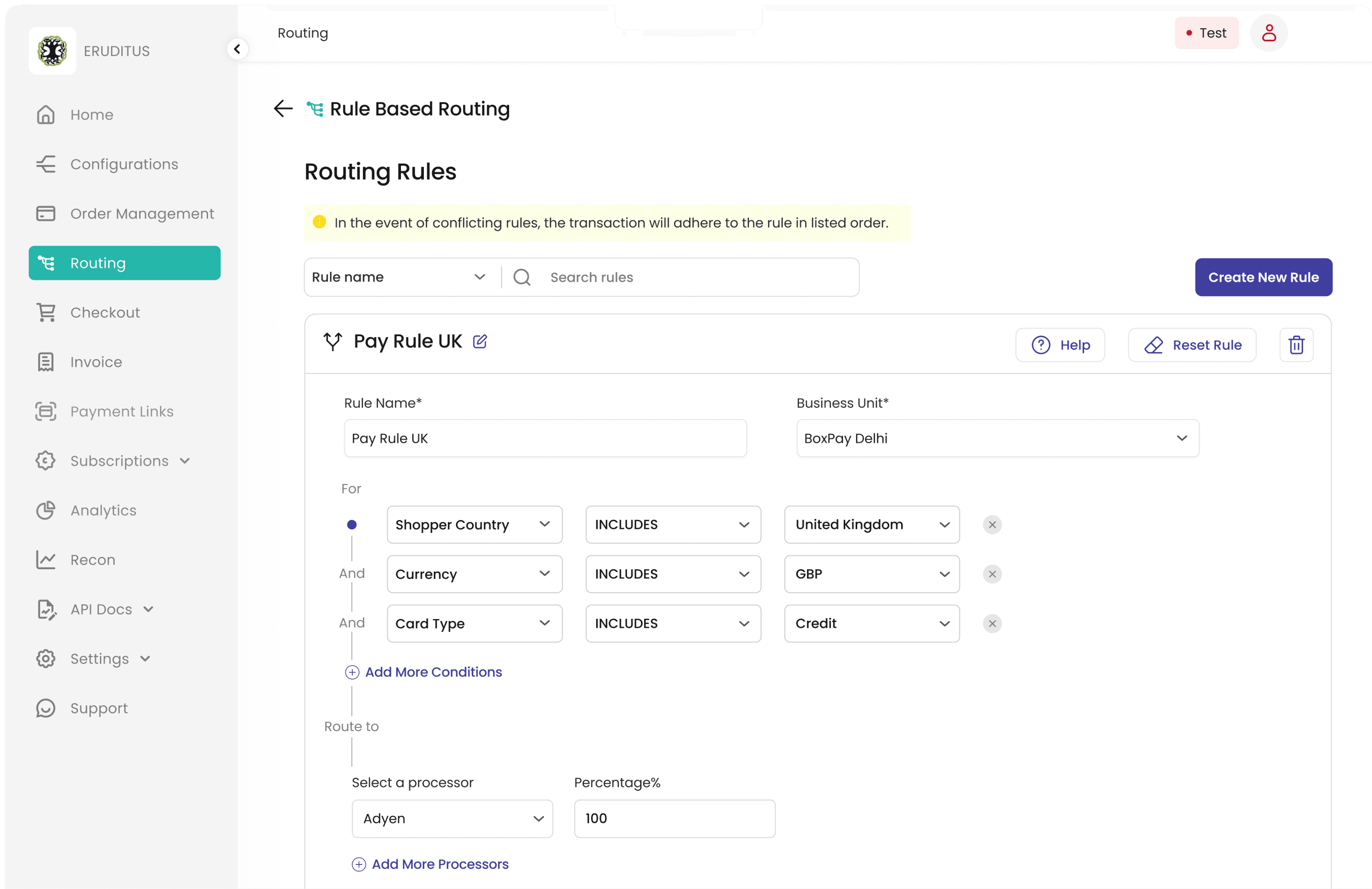Open the Business Unit BoxPay Delhi dropdown
The image size is (1372, 889).
click(x=997, y=438)
